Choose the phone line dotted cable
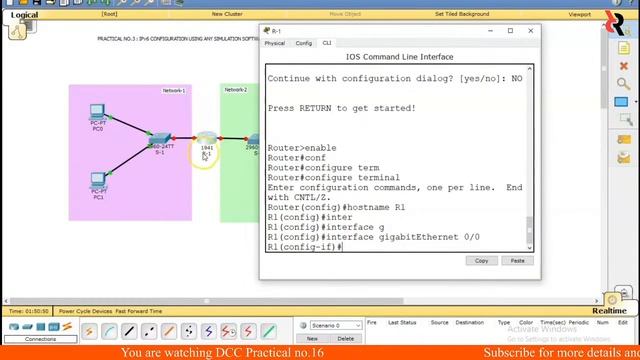The image size is (640, 360). tap(189, 331)
